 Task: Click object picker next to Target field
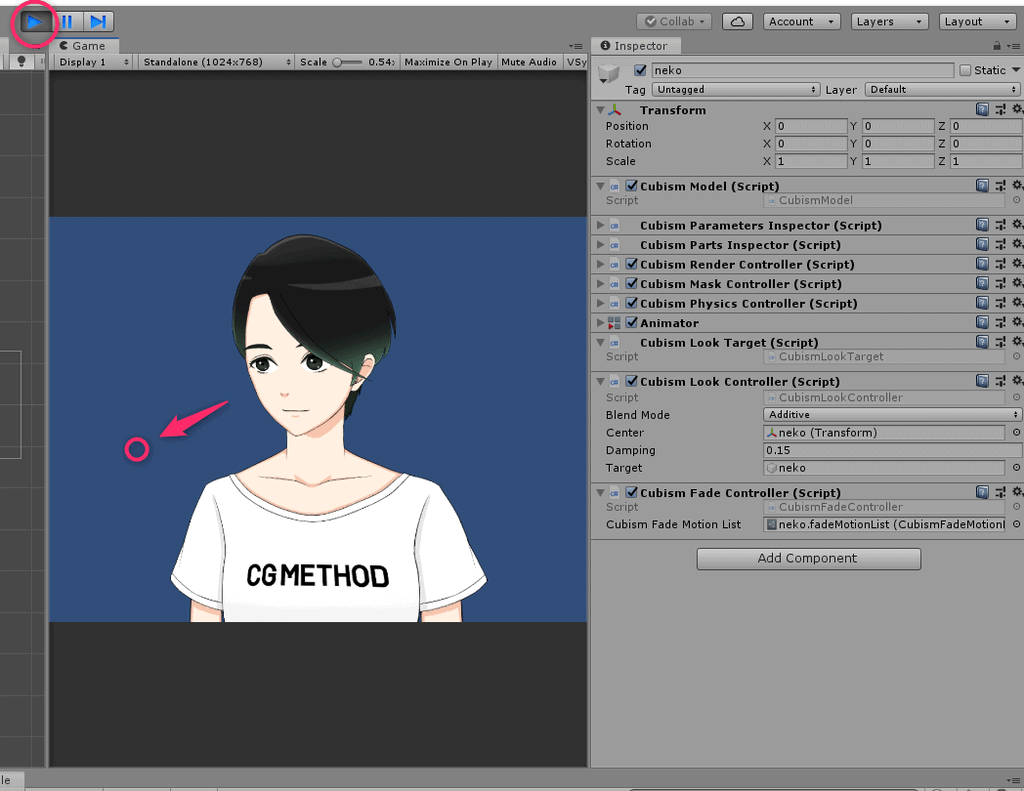(1016, 468)
